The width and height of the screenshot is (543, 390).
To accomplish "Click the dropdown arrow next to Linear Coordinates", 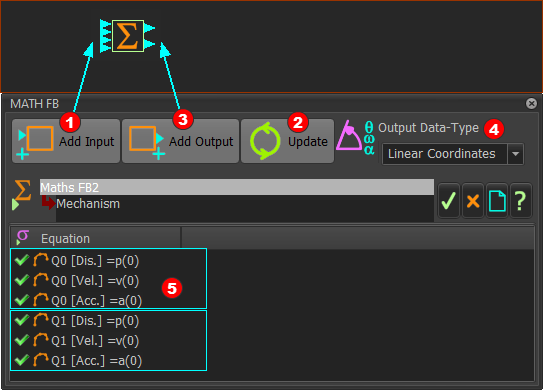I will pos(516,154).
